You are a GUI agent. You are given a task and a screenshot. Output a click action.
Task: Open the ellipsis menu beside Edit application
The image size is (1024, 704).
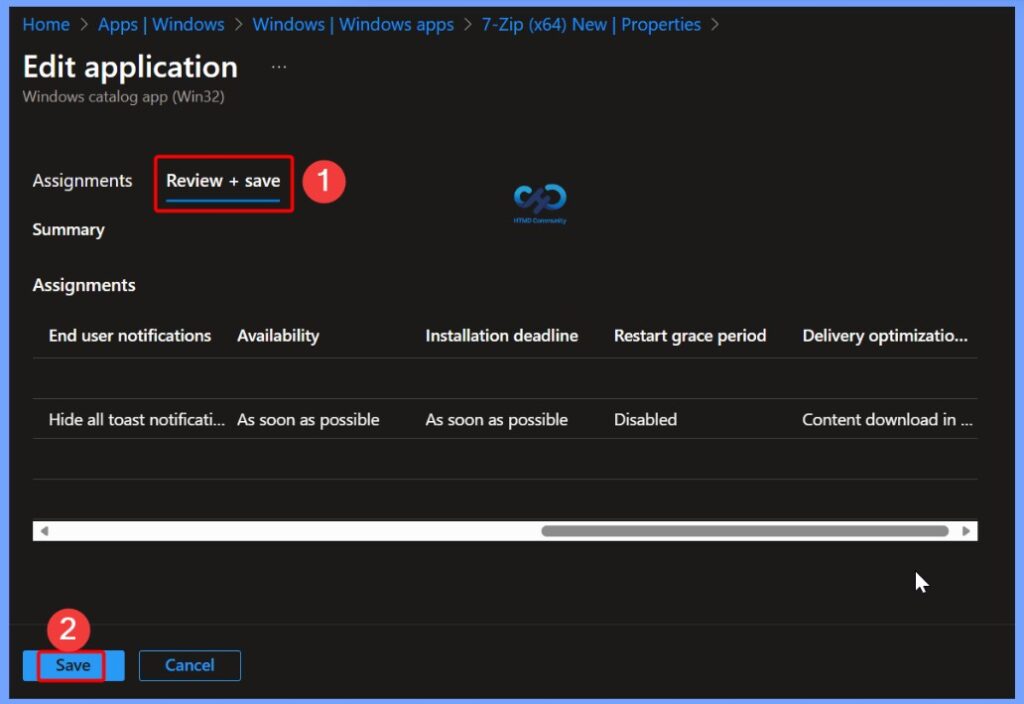278,66
